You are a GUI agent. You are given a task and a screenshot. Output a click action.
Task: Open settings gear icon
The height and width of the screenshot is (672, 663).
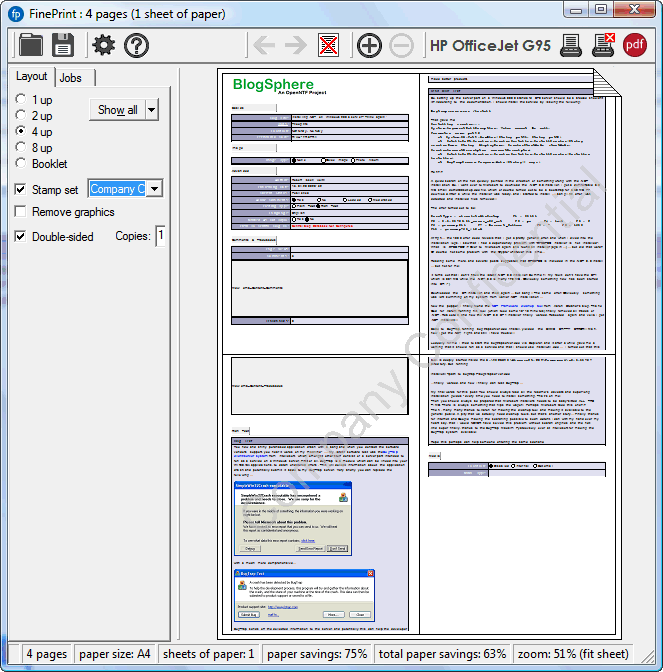[x=103, y=45]
